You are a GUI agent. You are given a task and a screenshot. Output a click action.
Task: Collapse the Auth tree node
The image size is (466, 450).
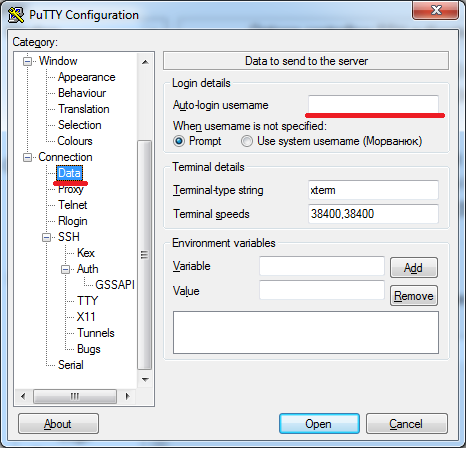tap(66, 269)
